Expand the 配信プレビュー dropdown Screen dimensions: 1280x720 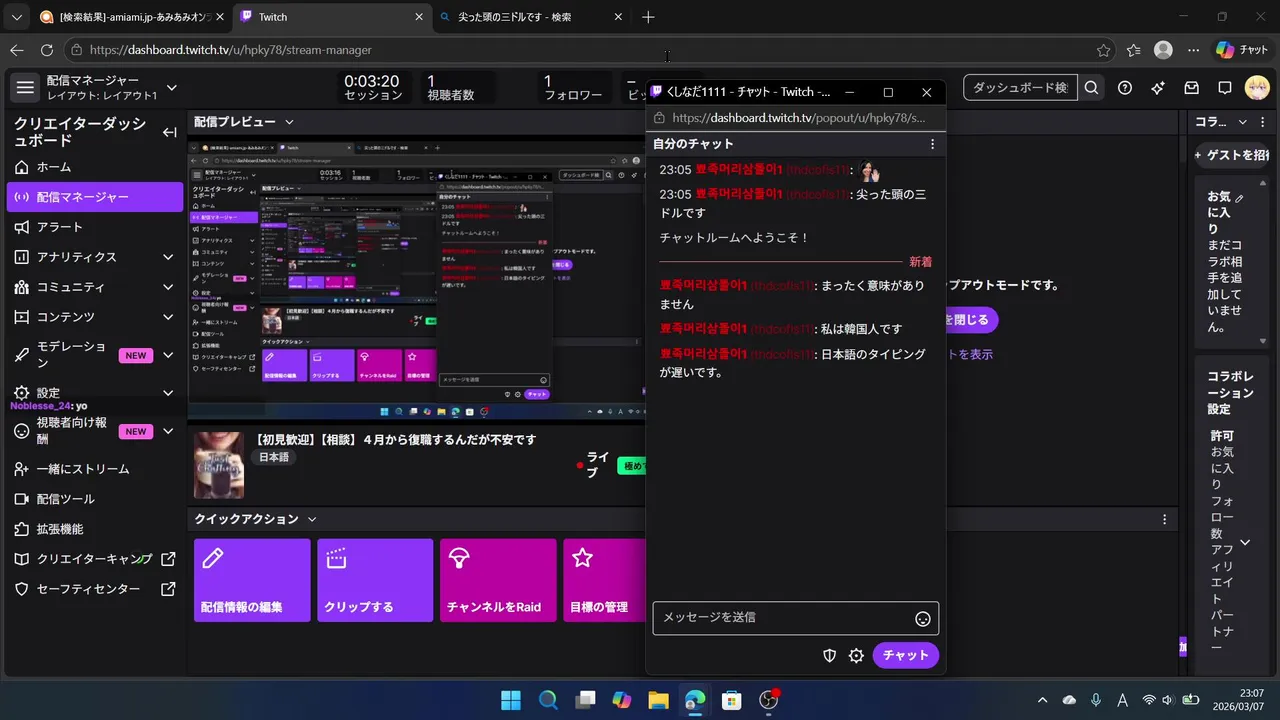(289, 122)
